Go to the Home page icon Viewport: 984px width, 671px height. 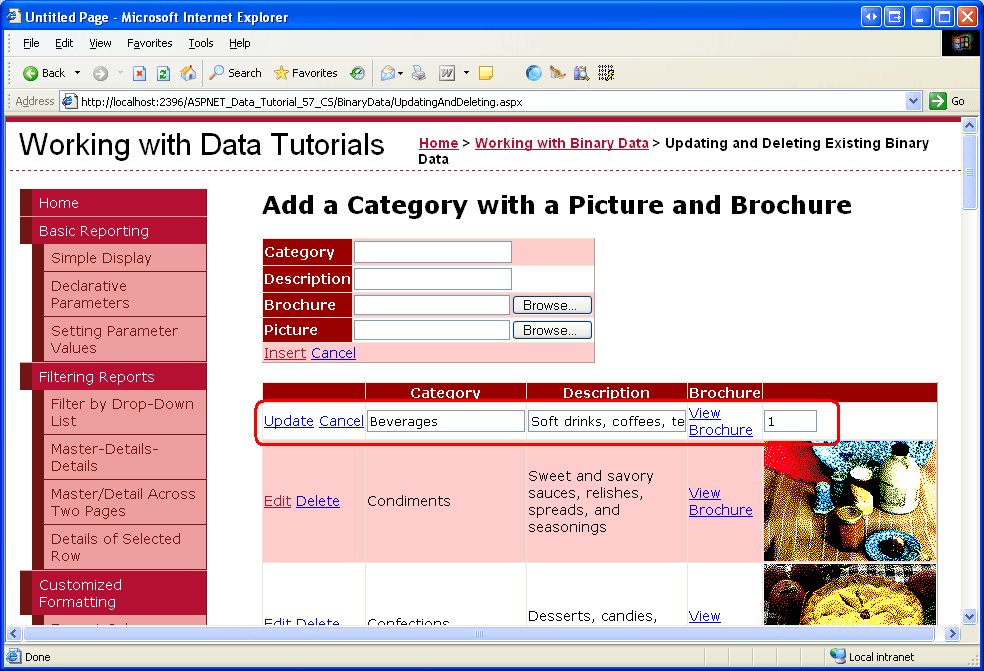pyautogui.click(x=188, y=73)
